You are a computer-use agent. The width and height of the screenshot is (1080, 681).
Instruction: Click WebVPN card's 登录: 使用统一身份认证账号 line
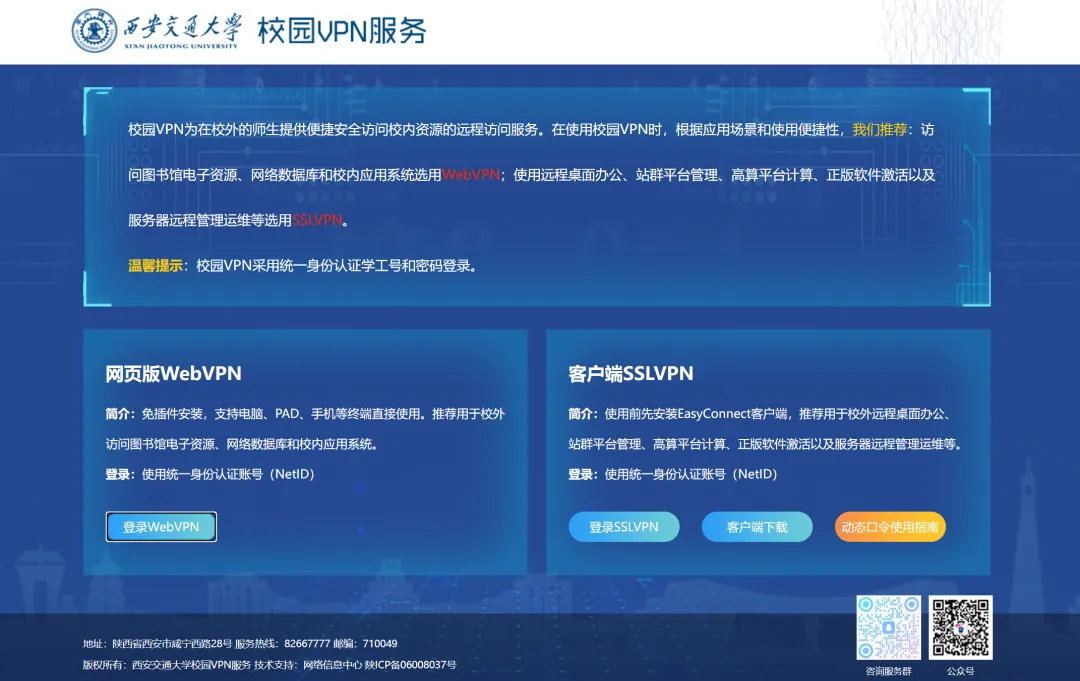click(210, 474)
